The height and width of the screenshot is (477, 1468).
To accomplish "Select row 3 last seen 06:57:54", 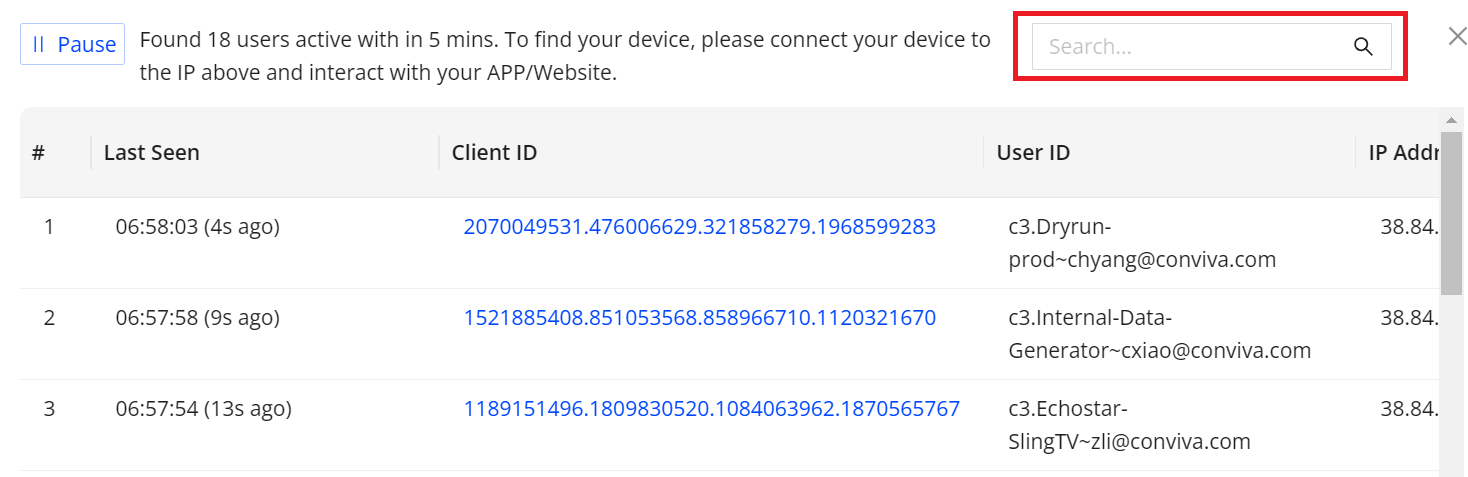I will tap(203, 409).
